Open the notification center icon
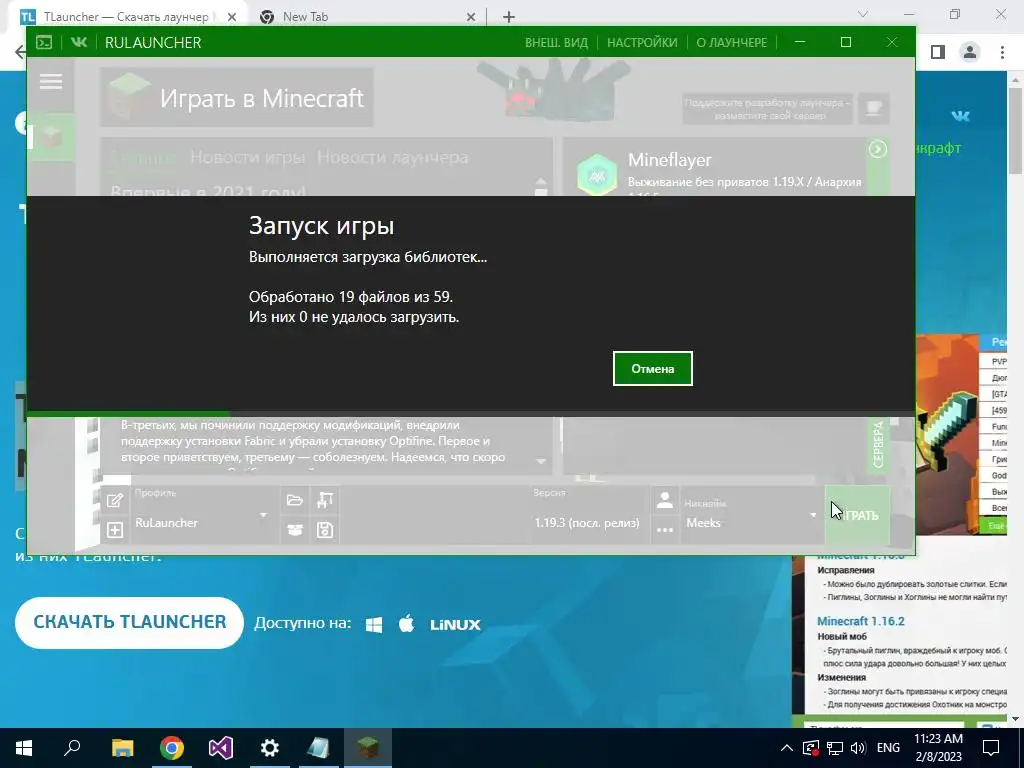 coord(991,748)
